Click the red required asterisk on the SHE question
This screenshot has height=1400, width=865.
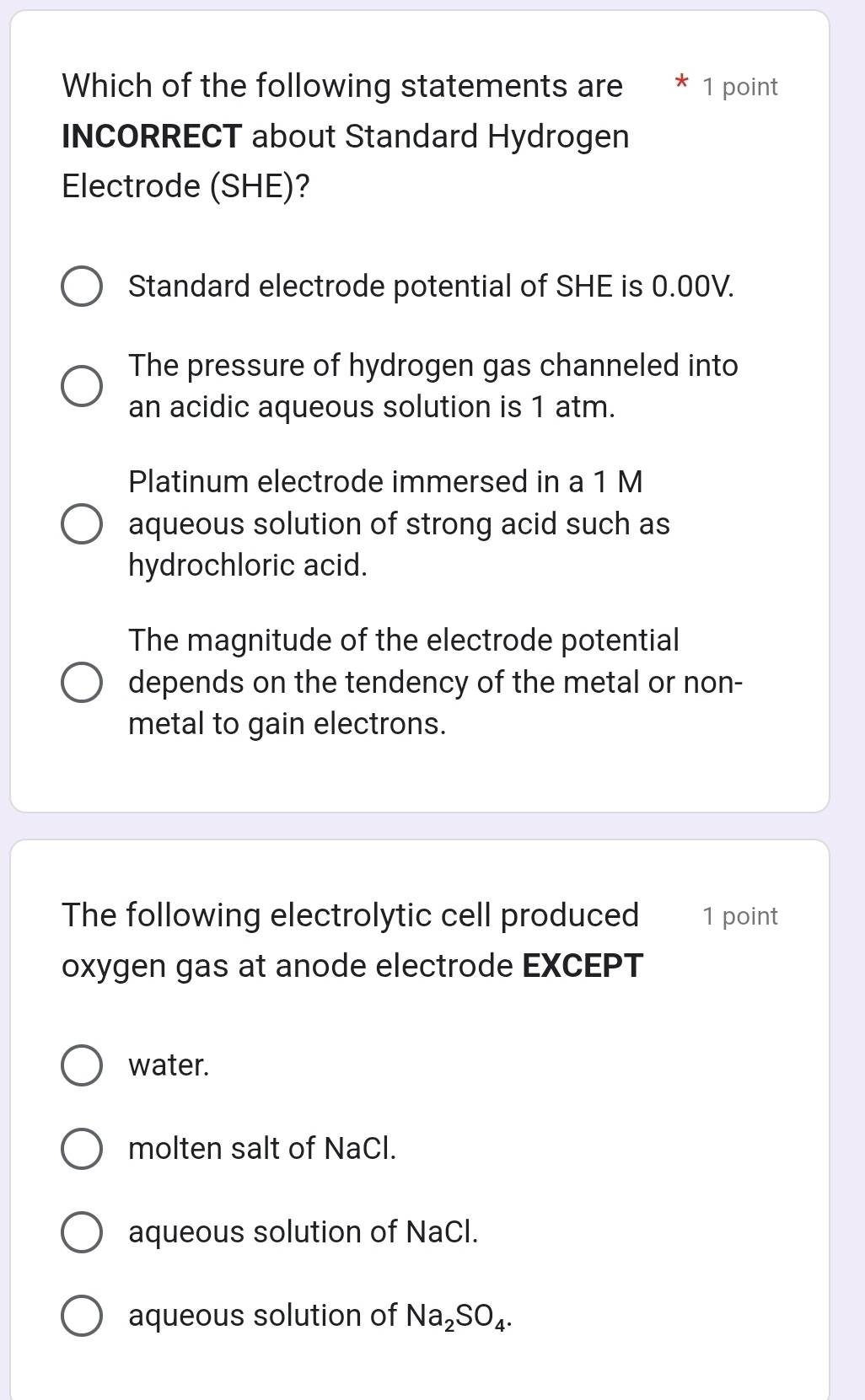tap(681, 83)
